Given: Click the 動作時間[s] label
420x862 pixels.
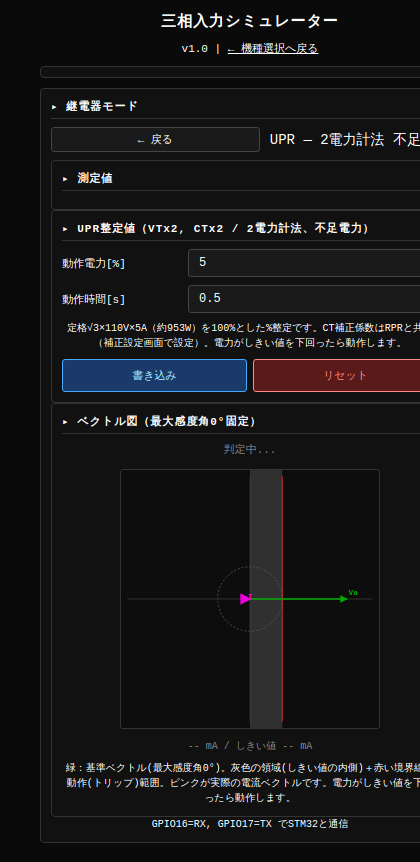Looking at the screenshot, I should pos(94,300).
